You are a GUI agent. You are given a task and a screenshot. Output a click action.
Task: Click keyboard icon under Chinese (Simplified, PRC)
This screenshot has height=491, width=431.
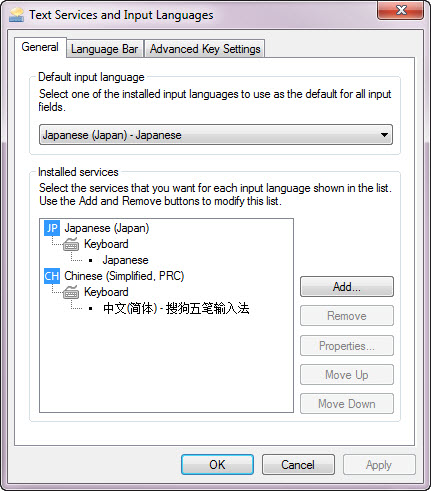(x=71, y=292)
